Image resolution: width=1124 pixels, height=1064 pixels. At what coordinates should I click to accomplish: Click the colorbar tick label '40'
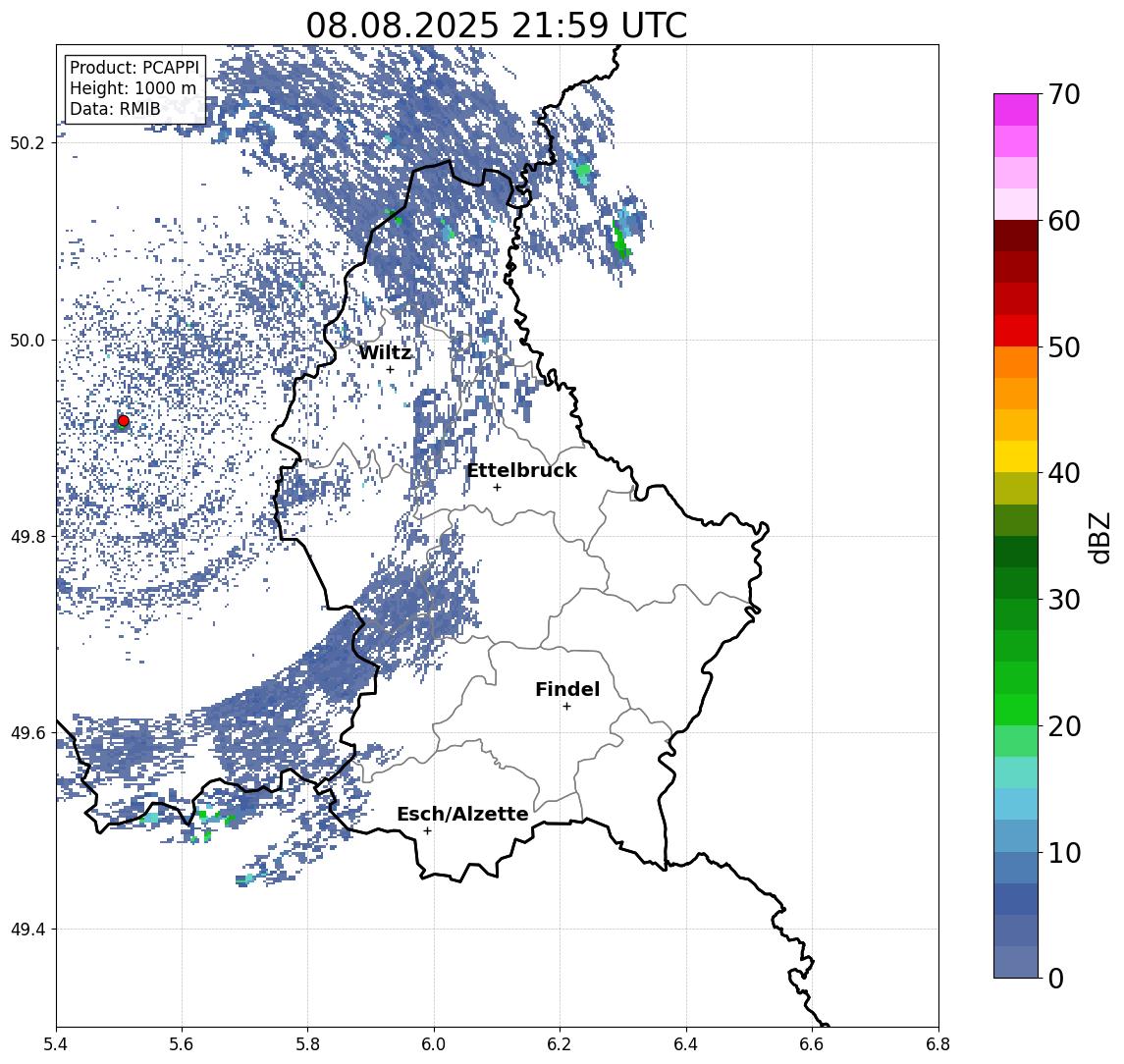(1064, 473)
